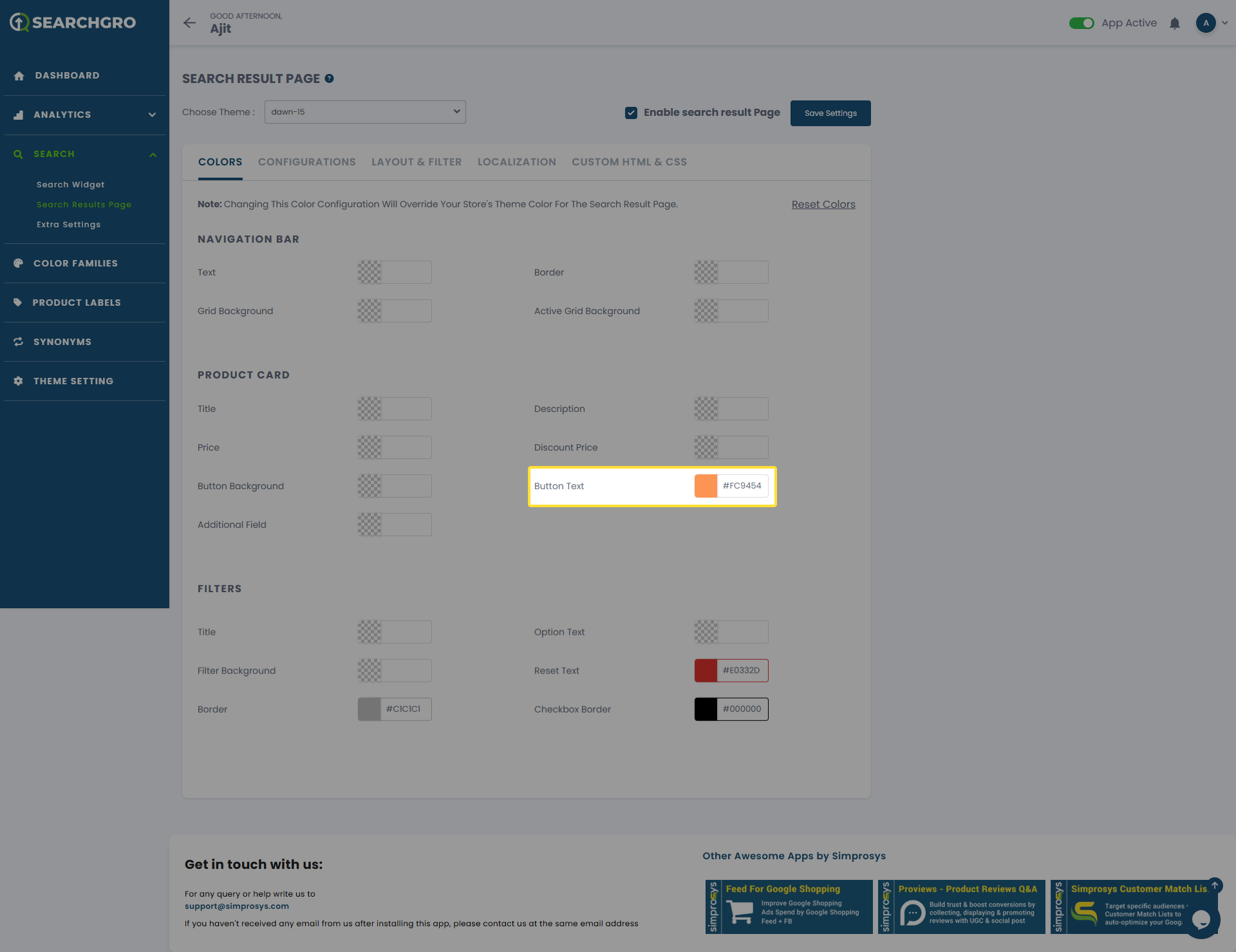Click the Reset Text hex input field
Viewport: 1236px width, 952px height.
742,671
